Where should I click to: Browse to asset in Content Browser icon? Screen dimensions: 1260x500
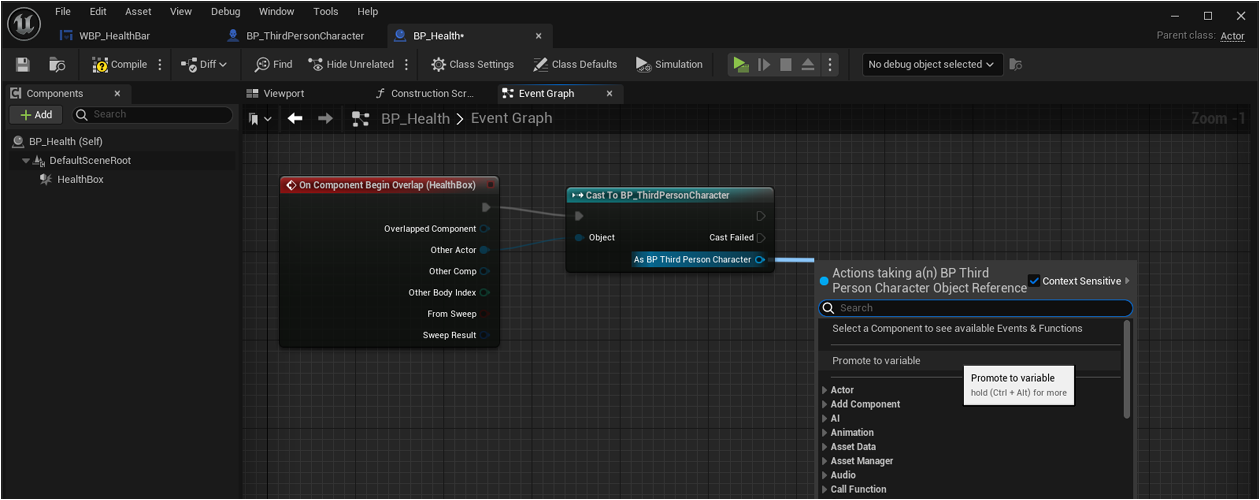point(57,64)
